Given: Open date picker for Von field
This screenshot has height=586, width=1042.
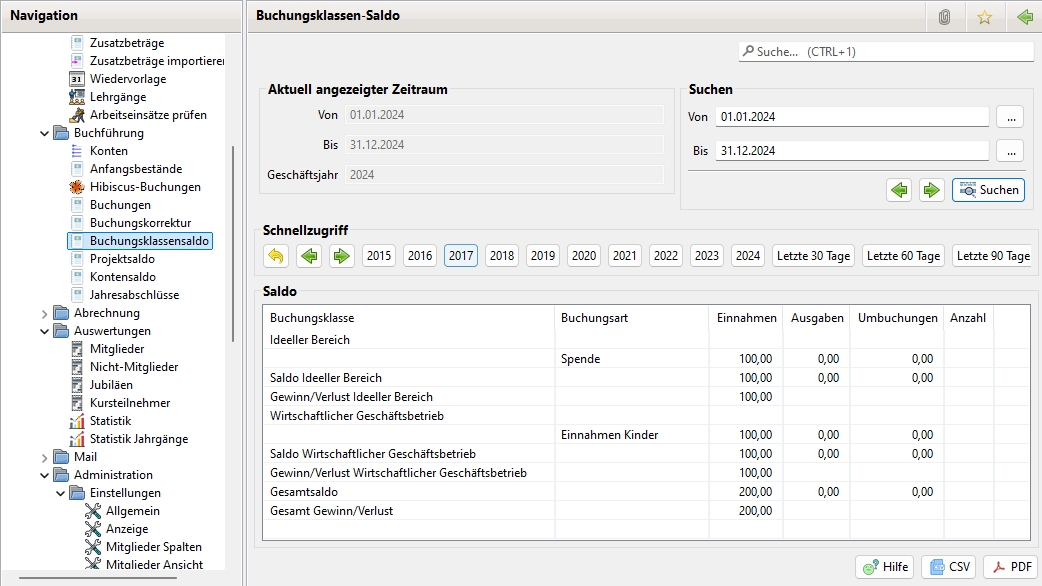Looking at the screenshot, I should 1009,117.
